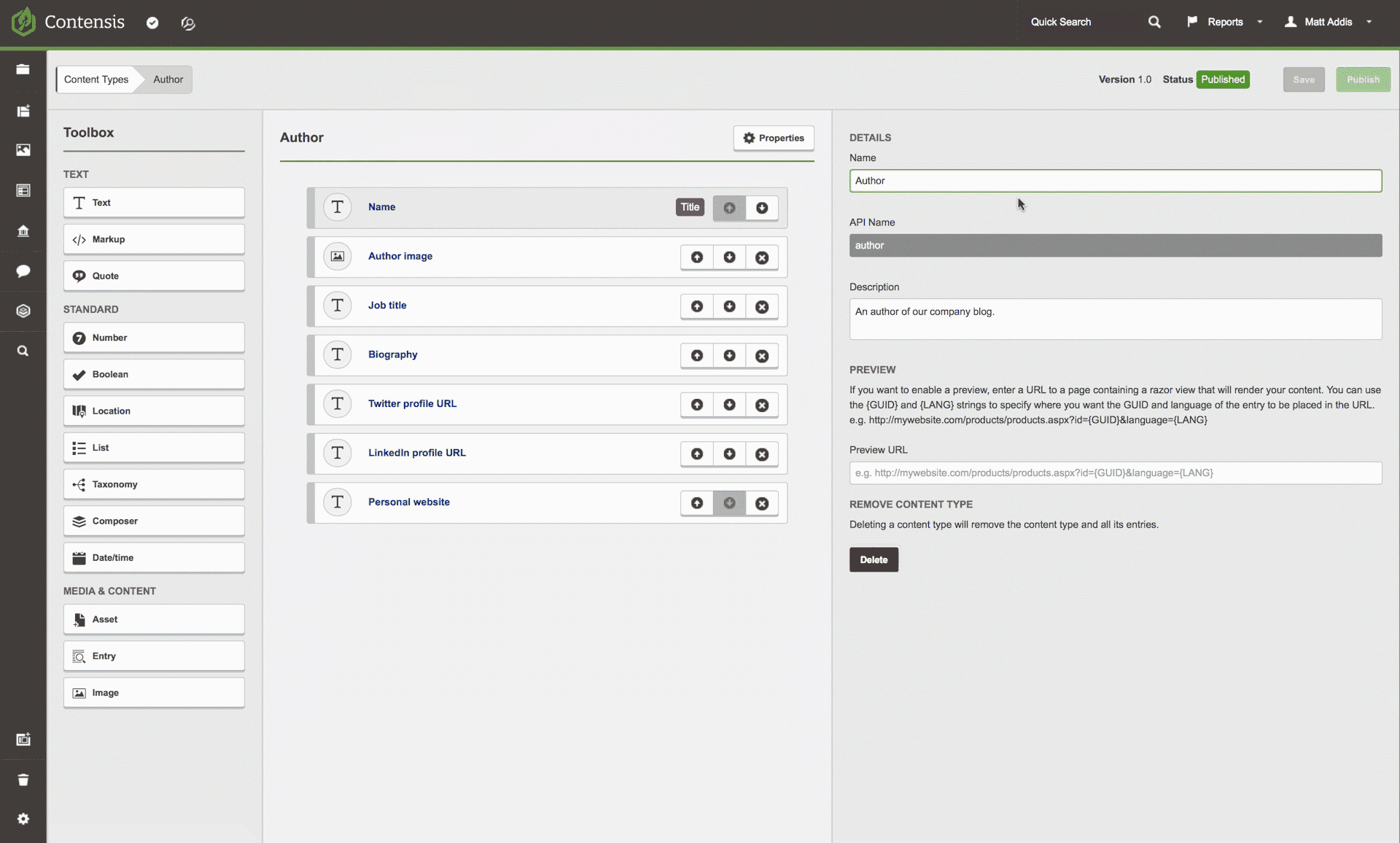This screenshot has height=843, width=1400.
Task: Remove the Personal website field
Action: coord(762,503)
